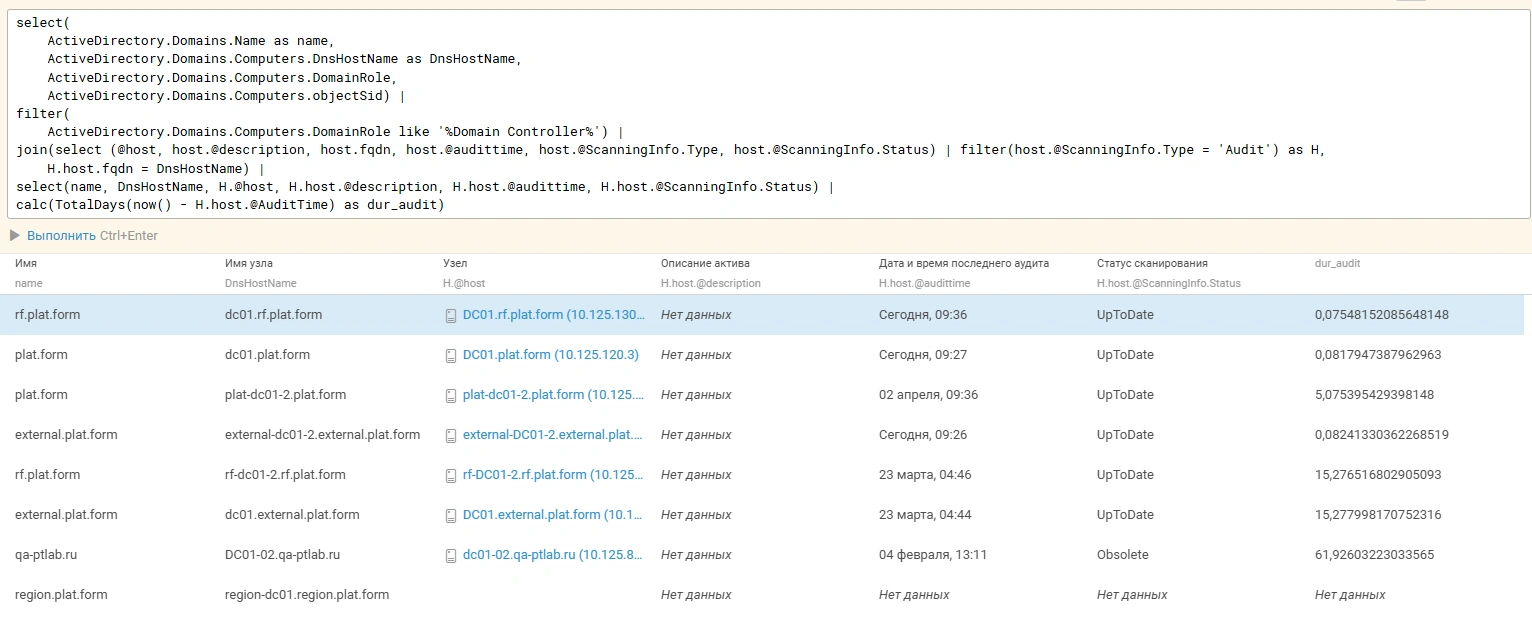Open the DC01.rf.plat.form host link
The height and width of the screenshot is (634, 1532).
pyautogui.click(x=554, y=315)
